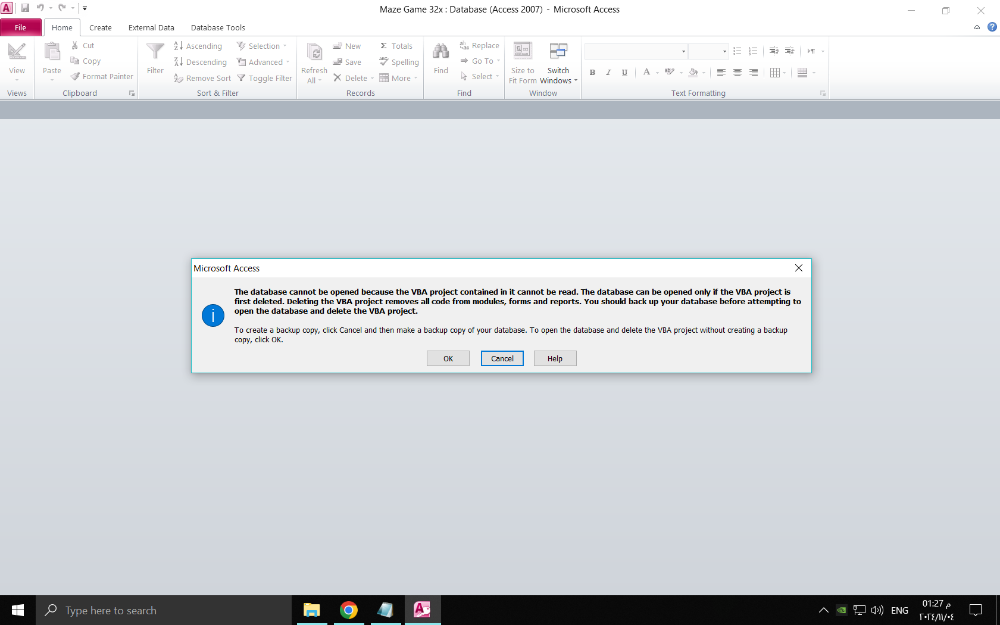
Task: Open the Delete record dropdown
Action: point(353,78)
